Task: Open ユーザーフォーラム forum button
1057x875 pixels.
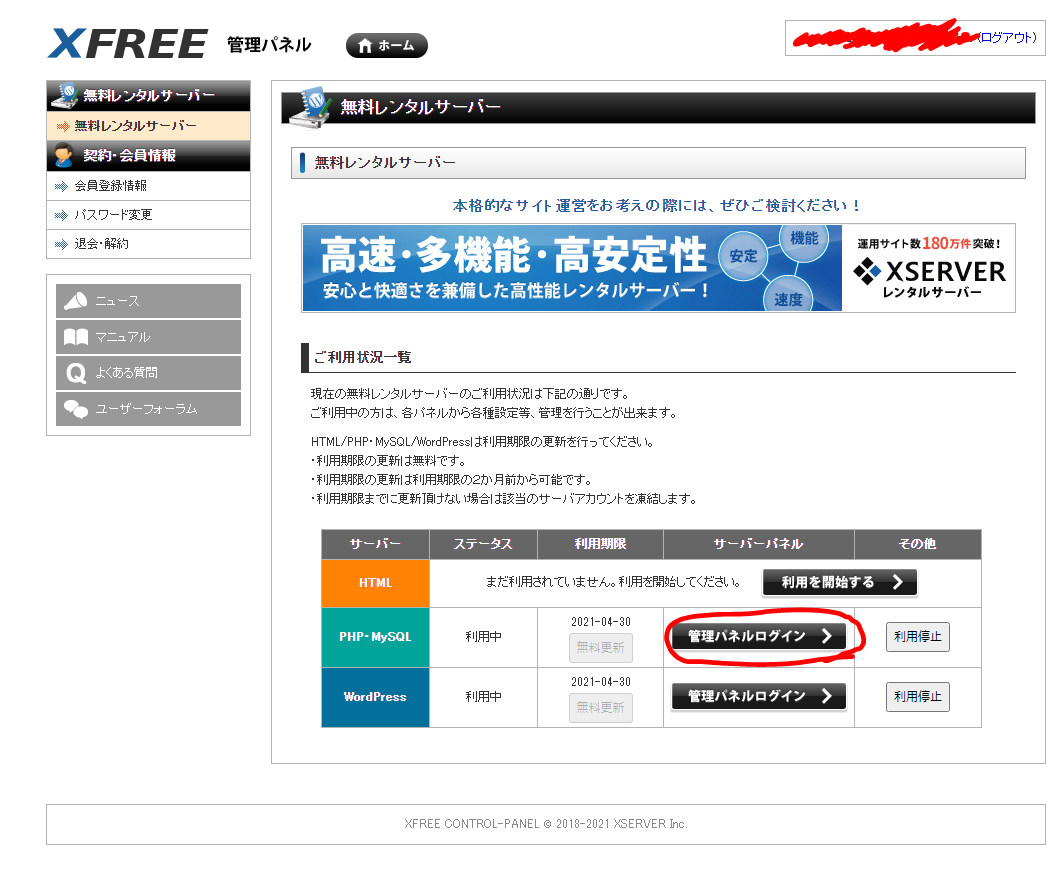Action: [148, 409]
